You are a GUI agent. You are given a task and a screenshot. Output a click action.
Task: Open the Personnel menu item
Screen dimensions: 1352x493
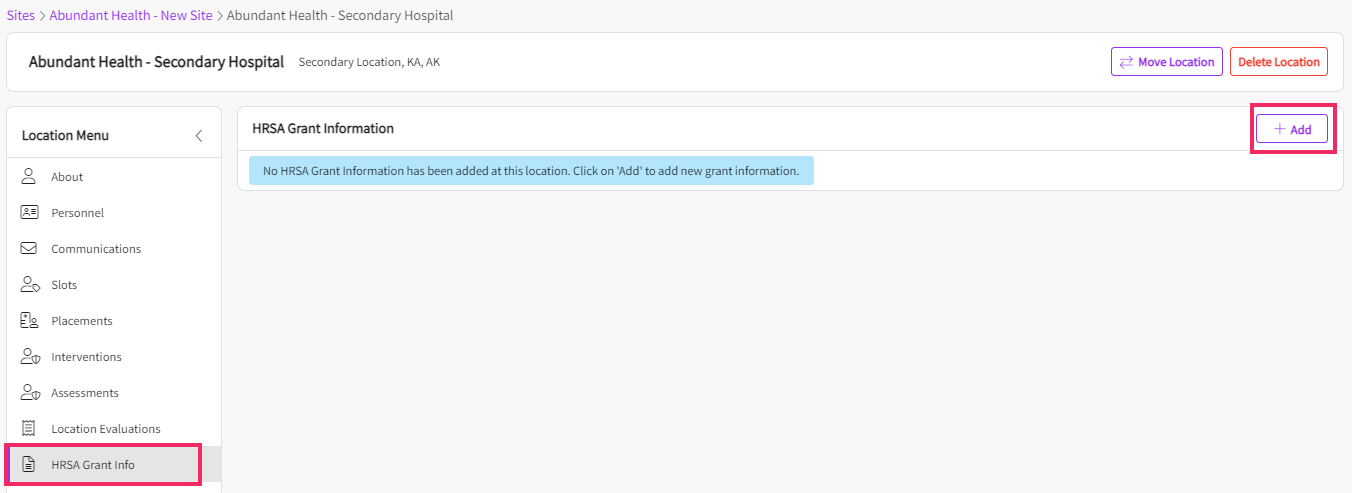78,213
